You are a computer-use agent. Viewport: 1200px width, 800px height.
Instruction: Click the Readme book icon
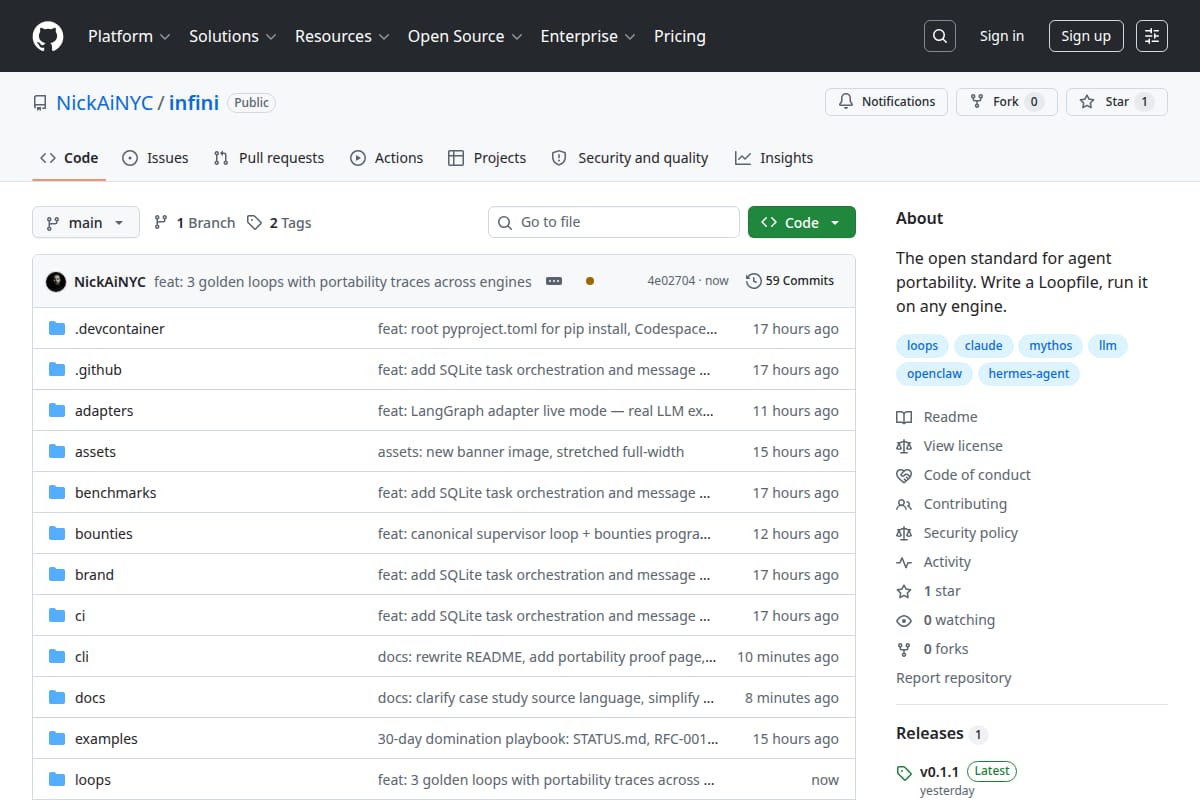[904, 417]
